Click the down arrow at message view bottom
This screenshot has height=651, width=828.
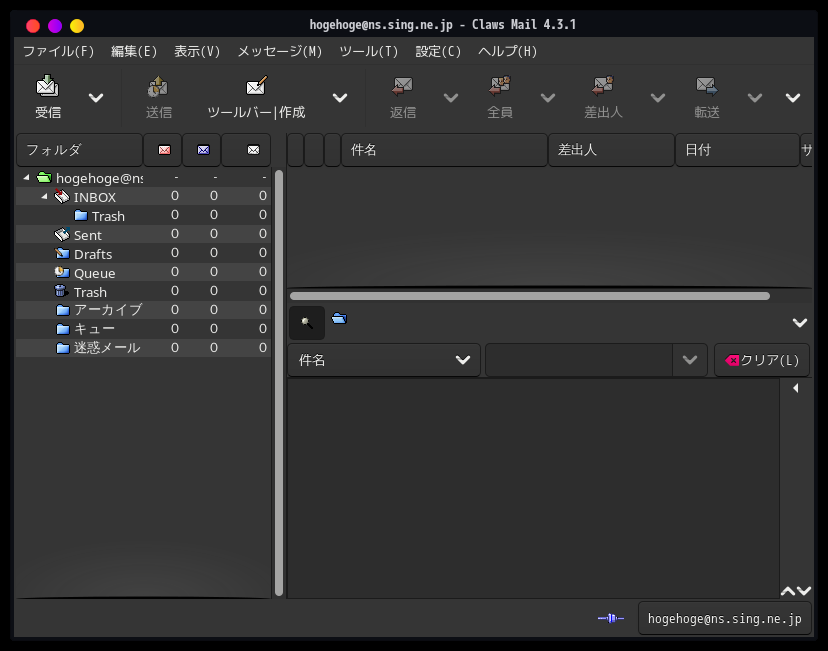tap(804, 591)
